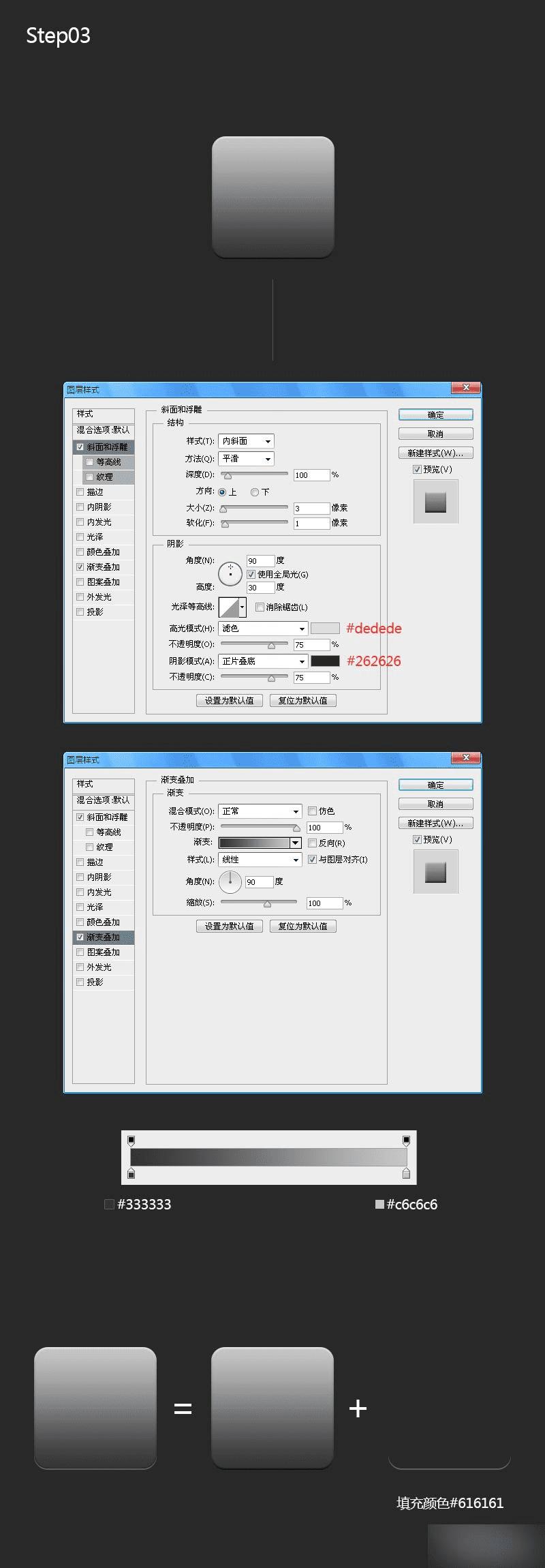
Task: Enable 纹理 checkbox in 斜面和浮雕 dialog
Action: [90, 477]
